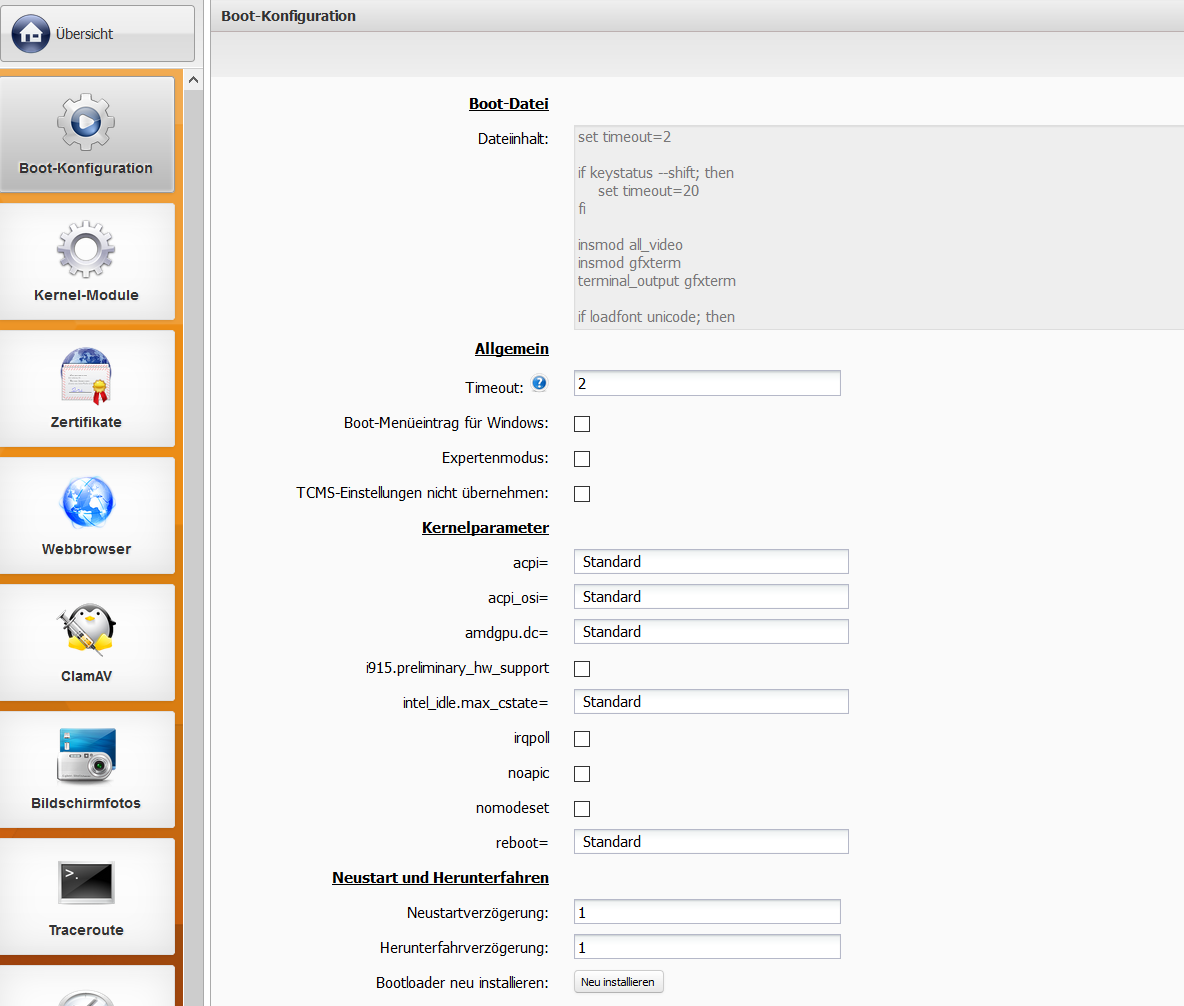Select the Kernel-Module label text
The height and width of the screenshot is (1006, 1184).
pos(86,295)
